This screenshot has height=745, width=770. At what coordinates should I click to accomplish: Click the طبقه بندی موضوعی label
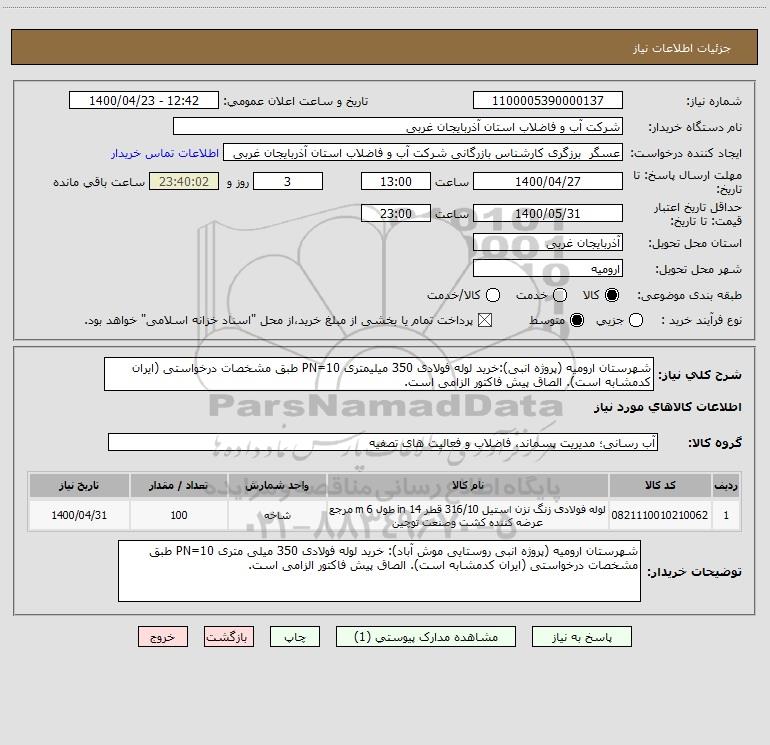(x=689, y=296)
